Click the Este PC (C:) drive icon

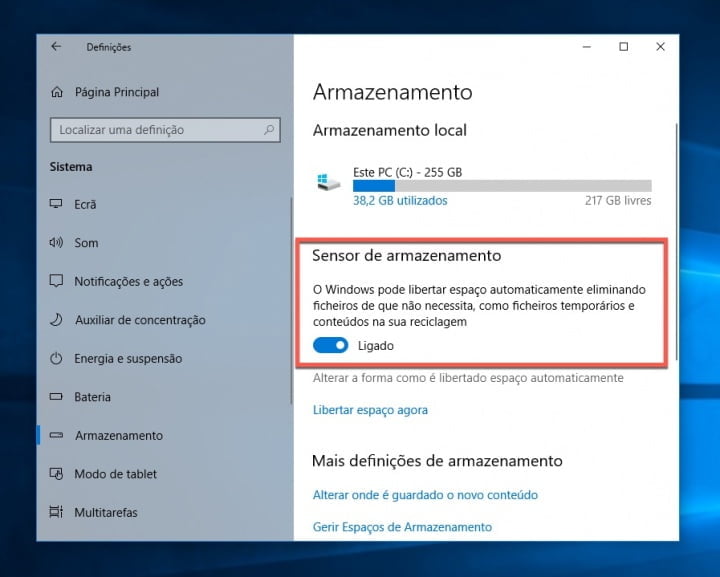click(329, 183)
